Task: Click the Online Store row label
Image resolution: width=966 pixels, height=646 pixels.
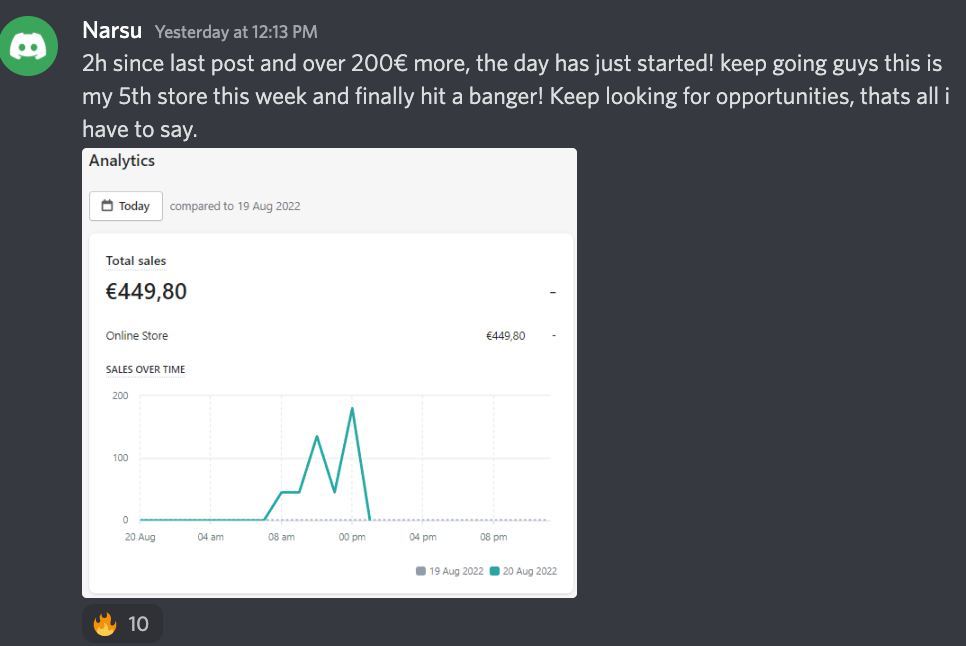Action: [137, 336]
